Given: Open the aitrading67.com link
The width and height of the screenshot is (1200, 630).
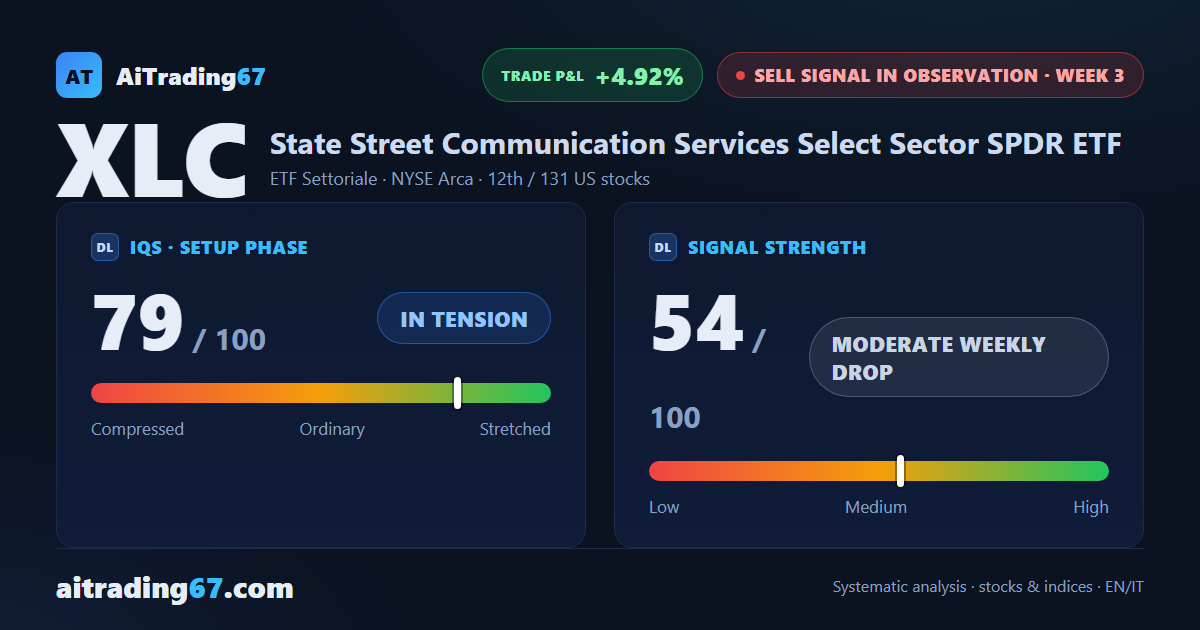Looking at the screenshot, I should pyautogui.click(x=175, y=588).
